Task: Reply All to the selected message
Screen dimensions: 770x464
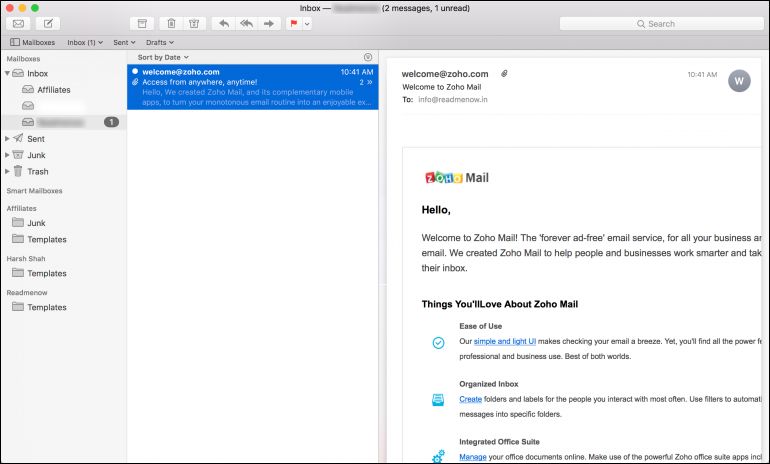Action: click(247, 24)
